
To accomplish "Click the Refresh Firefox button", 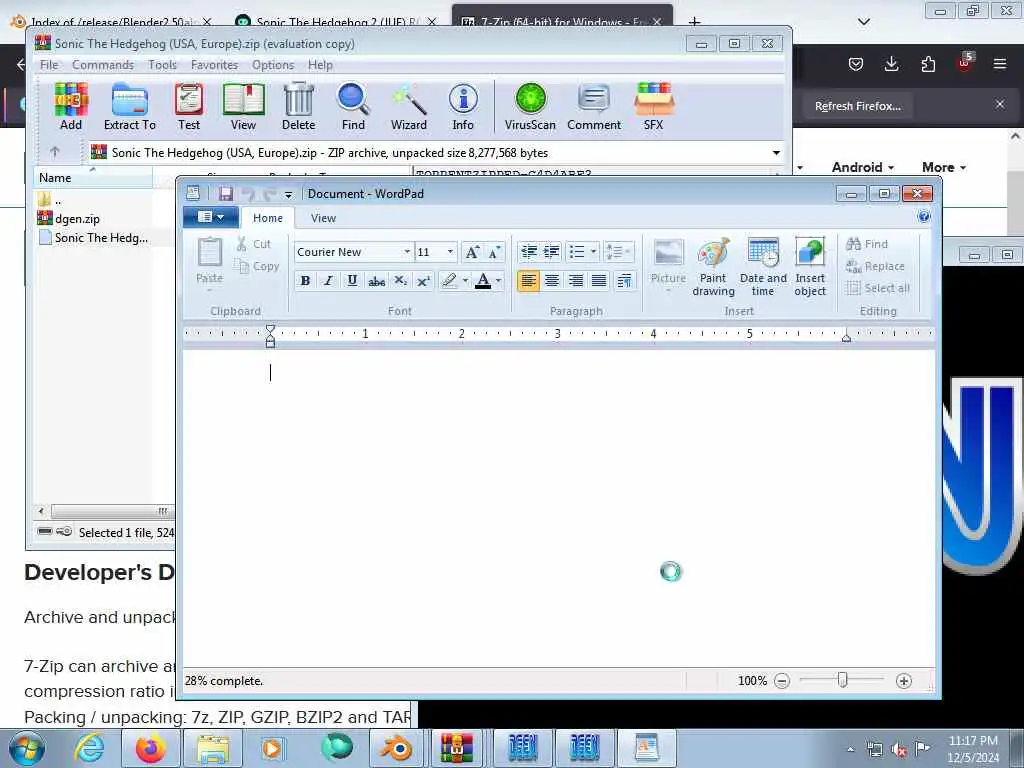I will (857, 106).
